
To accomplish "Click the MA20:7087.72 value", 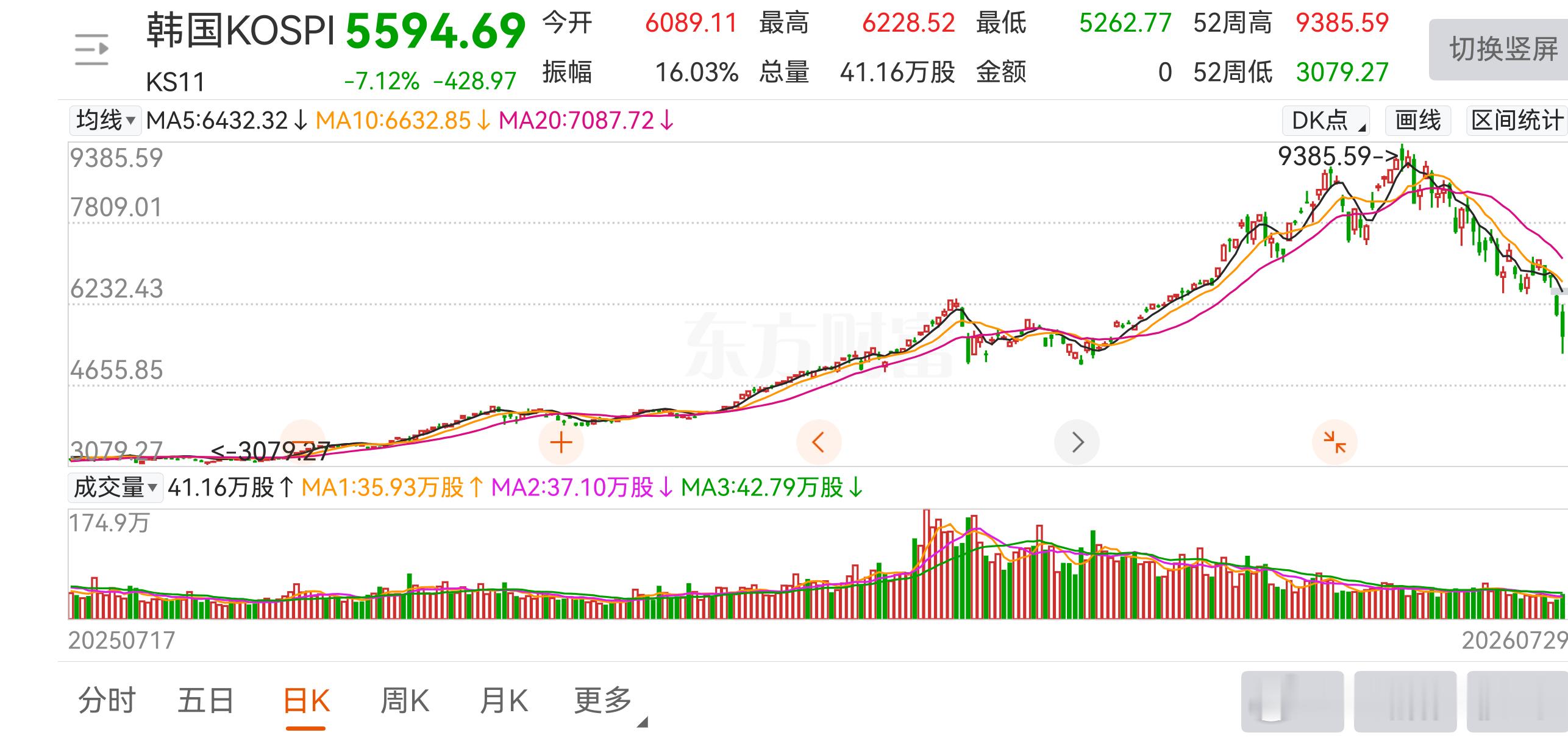I will tap(586, 120).
